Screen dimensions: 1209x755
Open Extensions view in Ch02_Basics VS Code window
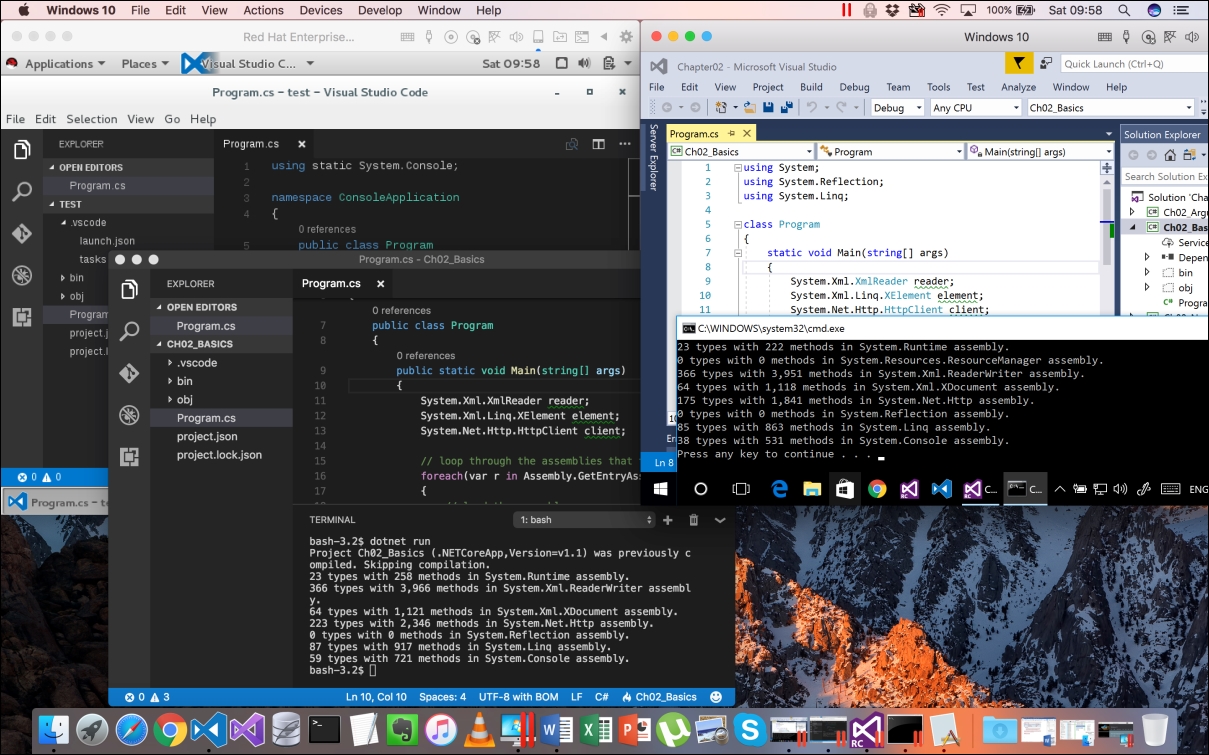pos(129,457)
